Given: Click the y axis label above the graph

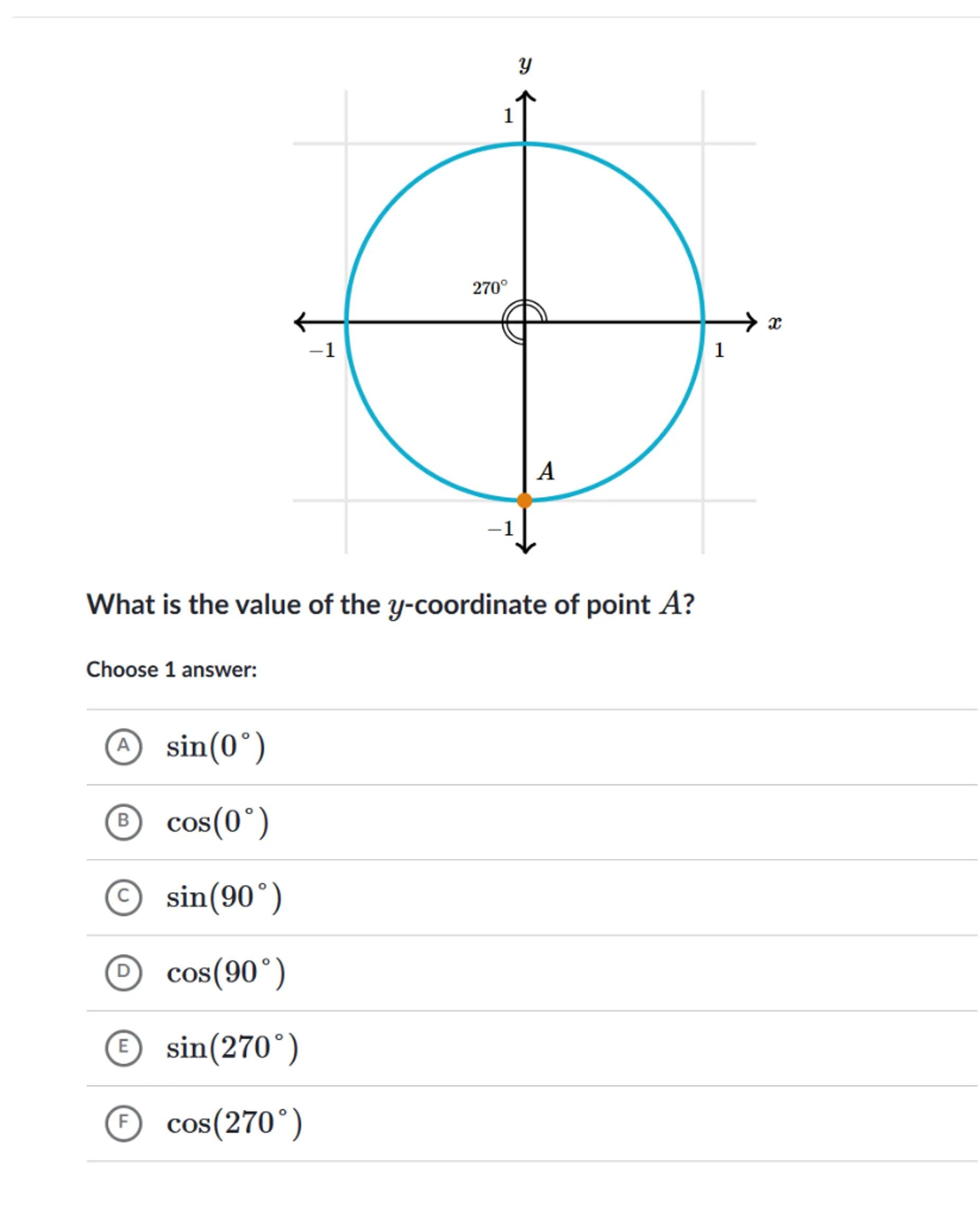Looking at the screenshot, I should [x=525, y=65].
